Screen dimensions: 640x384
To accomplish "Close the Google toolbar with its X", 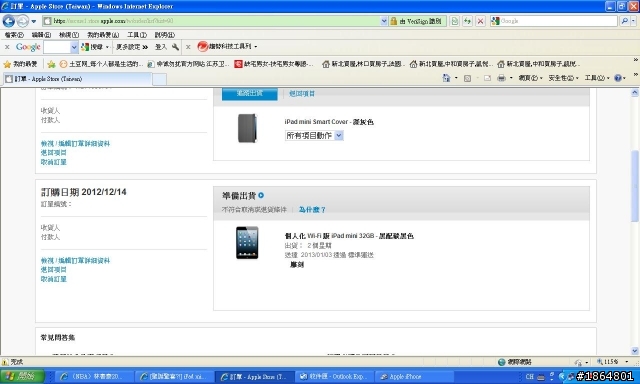I will (x=7, y=47).
